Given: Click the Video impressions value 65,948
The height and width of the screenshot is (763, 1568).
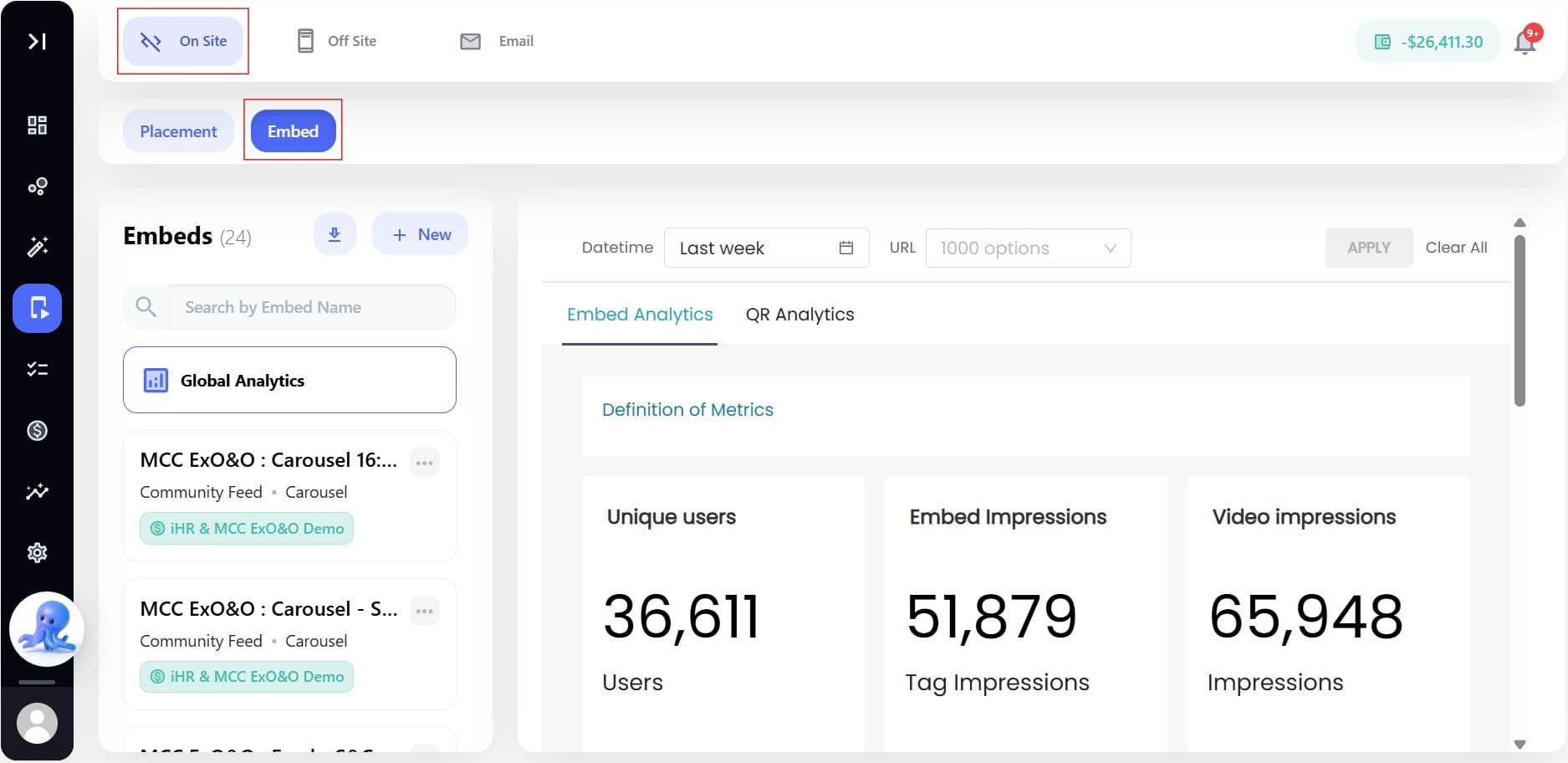Looking at the screenshot, I should tap(1306, 617).
